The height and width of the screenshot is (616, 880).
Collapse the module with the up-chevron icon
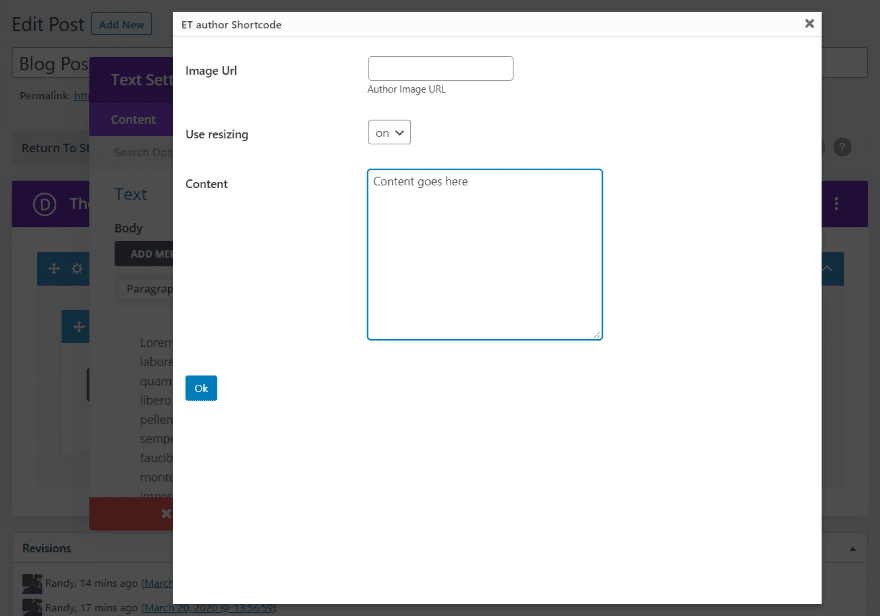tap(825, 268)
